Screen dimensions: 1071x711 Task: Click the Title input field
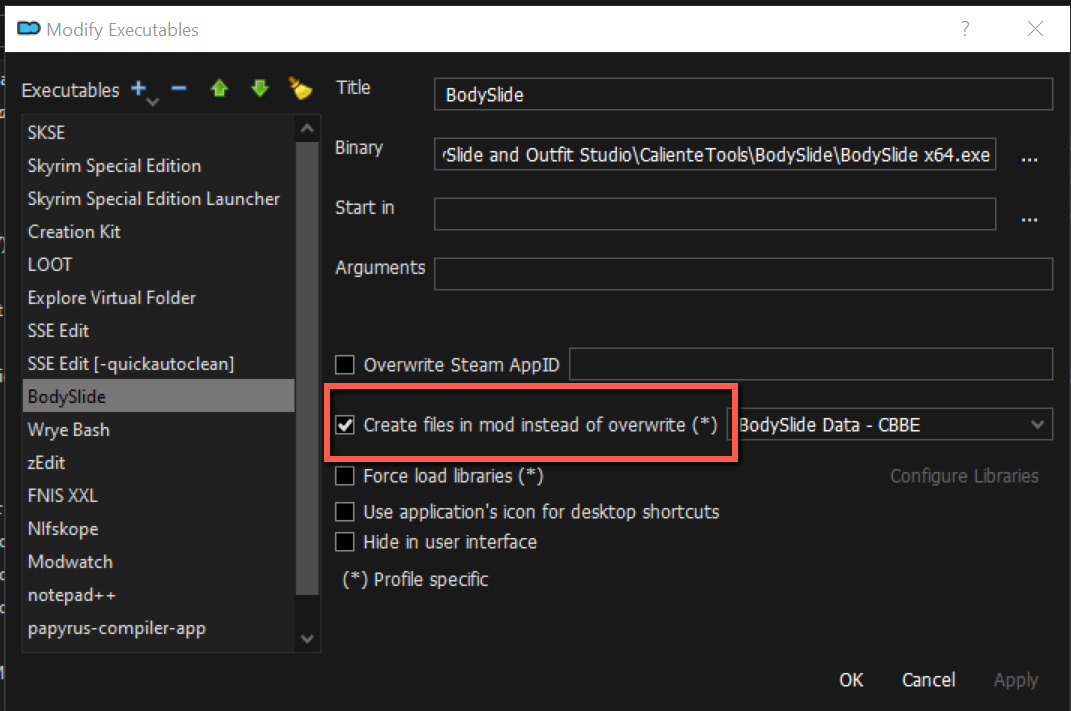click(743, 94)
